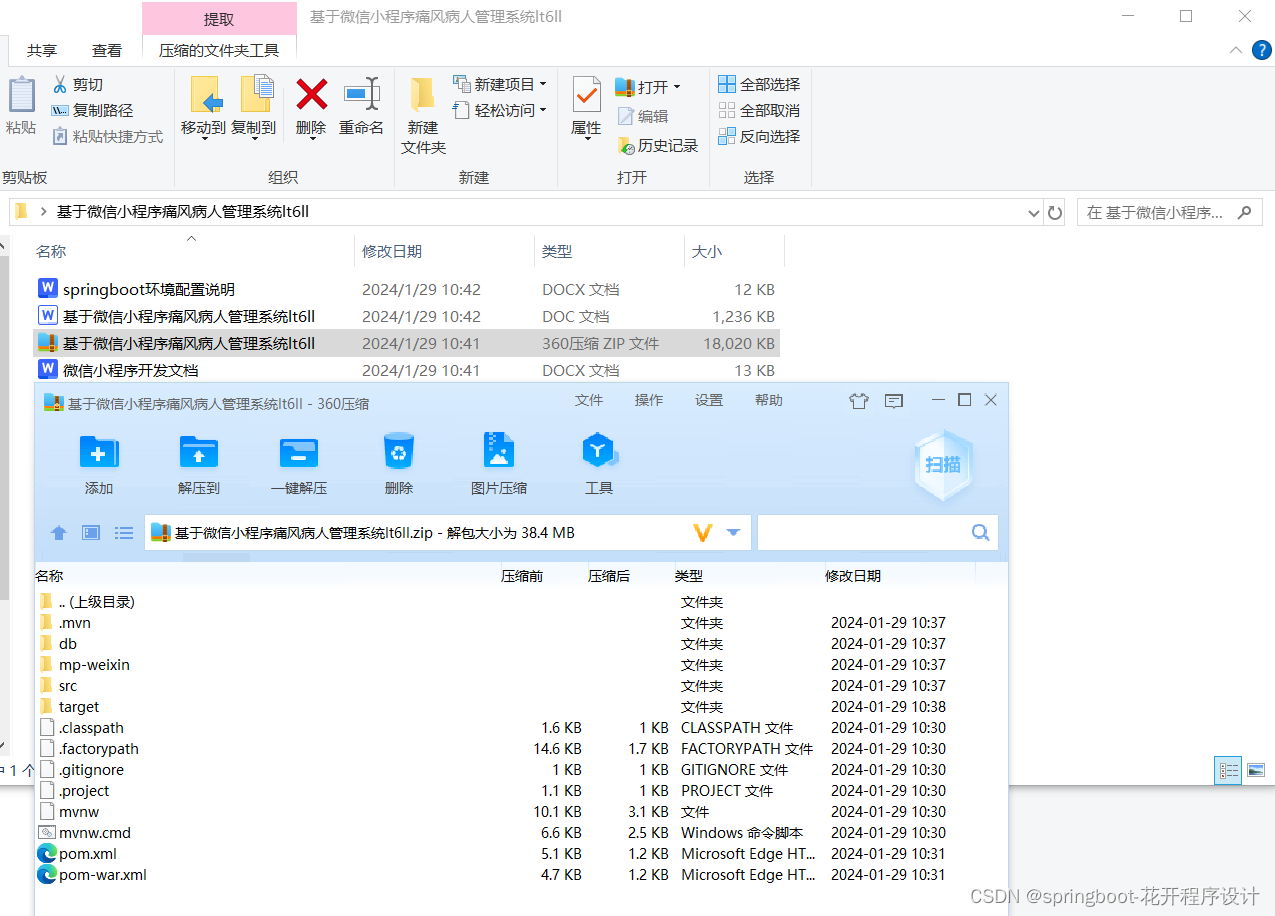Click the search magnifier in 360压缩
The height and width of the screenshot is (916, 1275).
click(x=980, y=532)
